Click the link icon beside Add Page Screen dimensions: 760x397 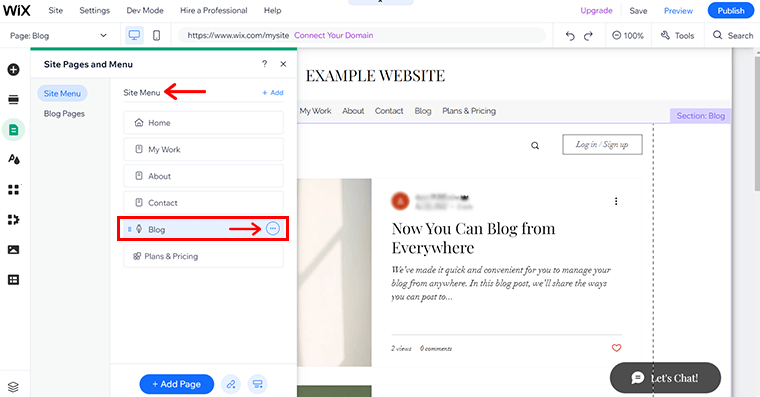tap(231, 384)
